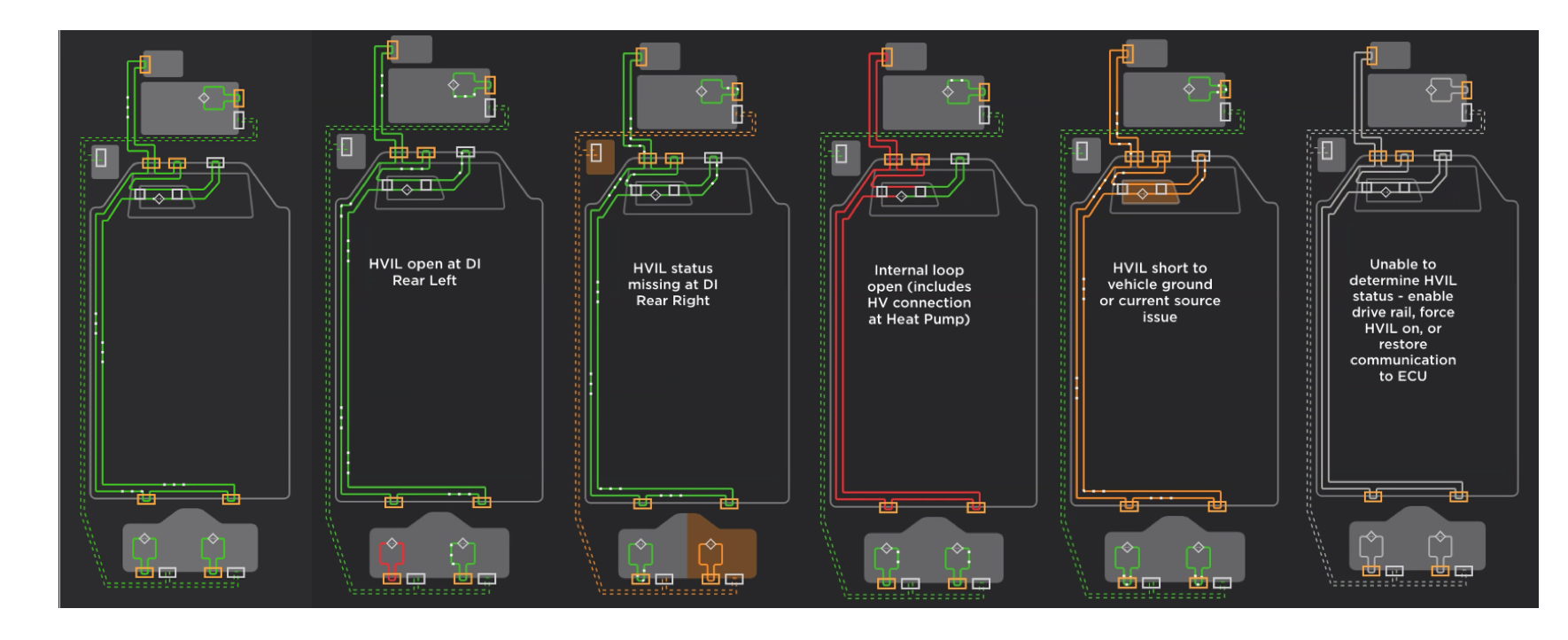The image size is (1568, 640).
Task: Click "Internal loop open" description text
Action: [x=919, y=294]
